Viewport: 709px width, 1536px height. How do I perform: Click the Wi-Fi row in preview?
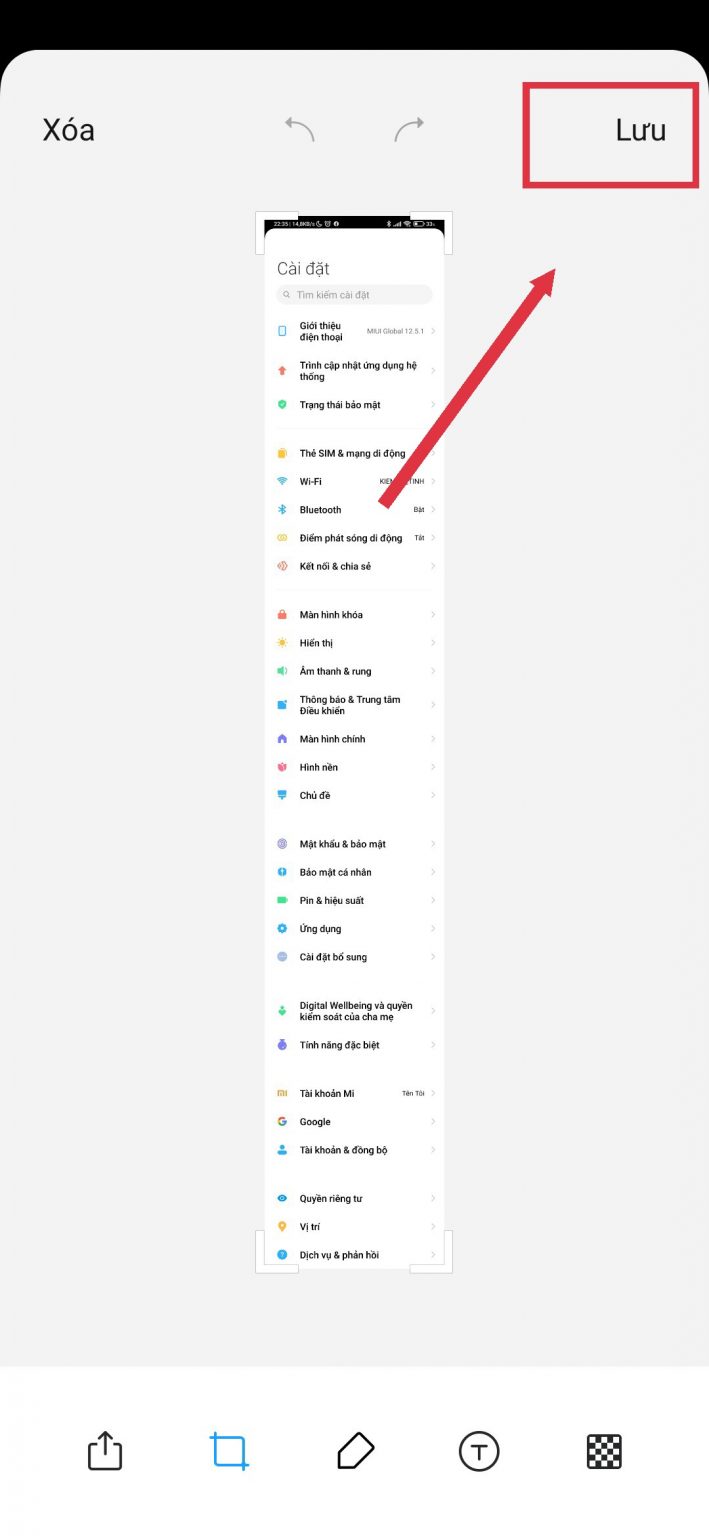354,481
